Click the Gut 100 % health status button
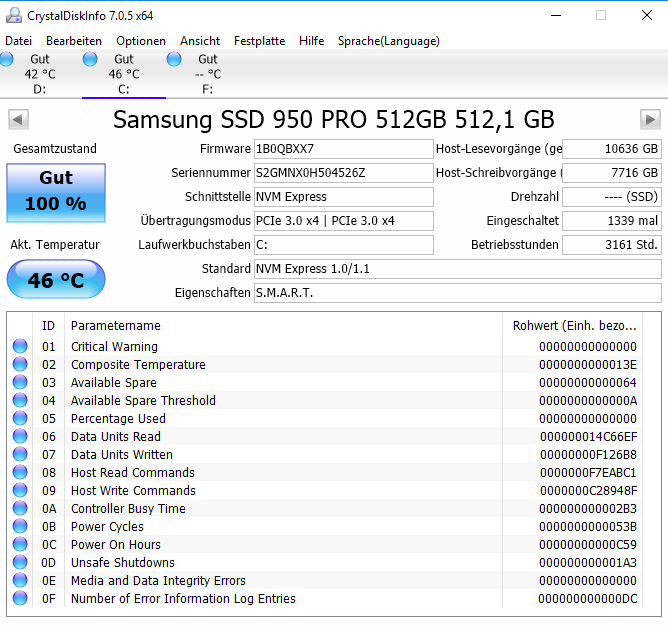The height and width of the screenshot is (625, 668). click(56, 193)
